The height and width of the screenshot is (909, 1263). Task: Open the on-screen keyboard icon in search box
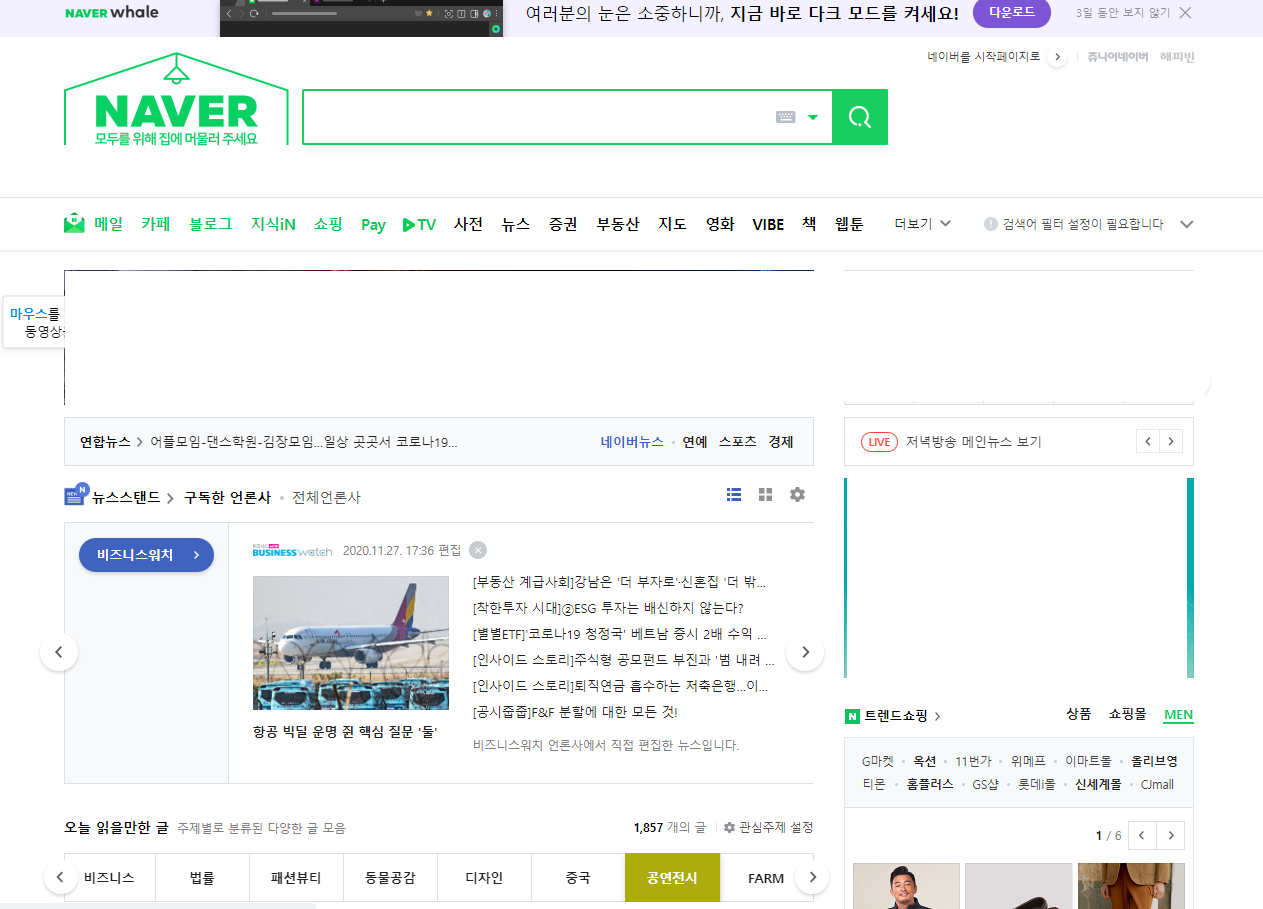786,117
